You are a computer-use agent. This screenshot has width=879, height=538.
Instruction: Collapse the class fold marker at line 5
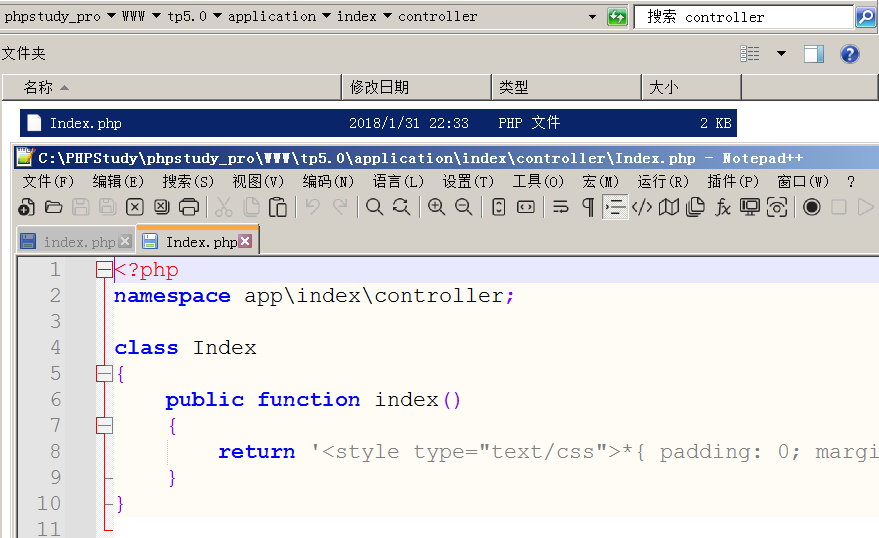(x=104, y=373)
